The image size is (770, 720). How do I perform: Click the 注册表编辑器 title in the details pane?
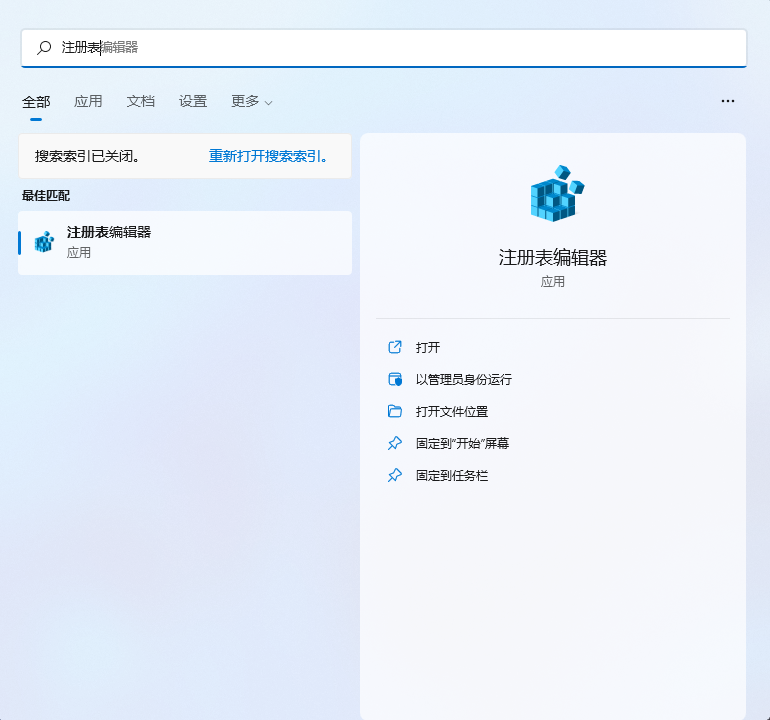[x=553, y=257]
